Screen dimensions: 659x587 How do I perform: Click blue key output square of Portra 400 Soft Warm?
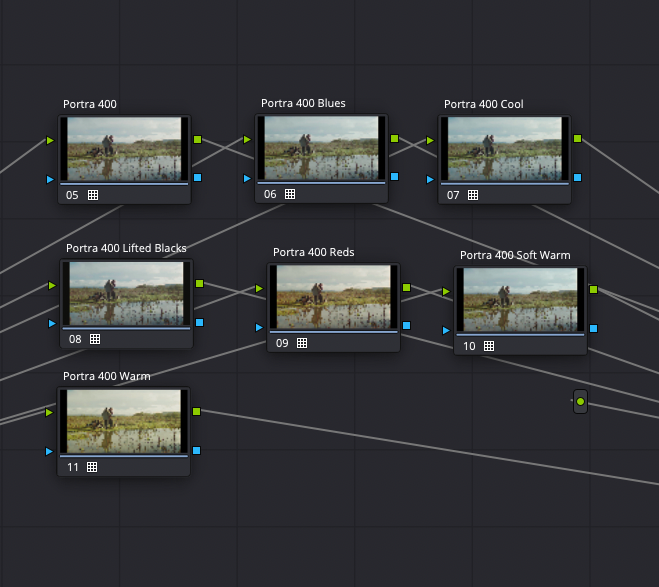coord(593,328)
